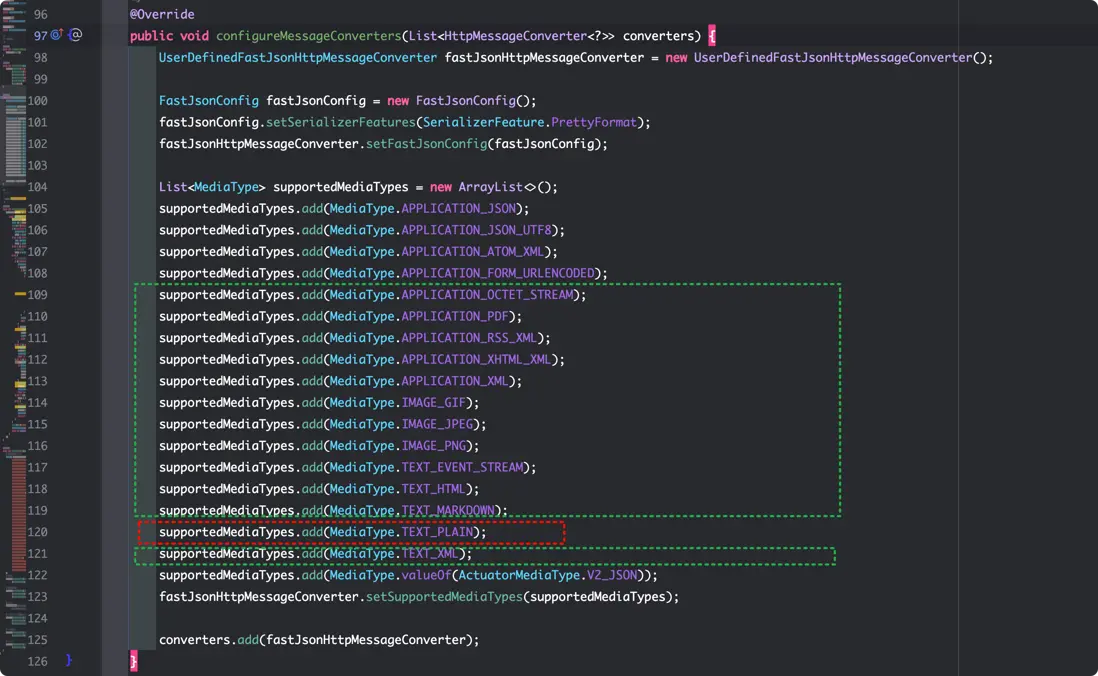This screenshot has height=676, width=1098.
Task: Click 'setSupportedMediaTypes' method call on line 123
Action: [444, 597]
